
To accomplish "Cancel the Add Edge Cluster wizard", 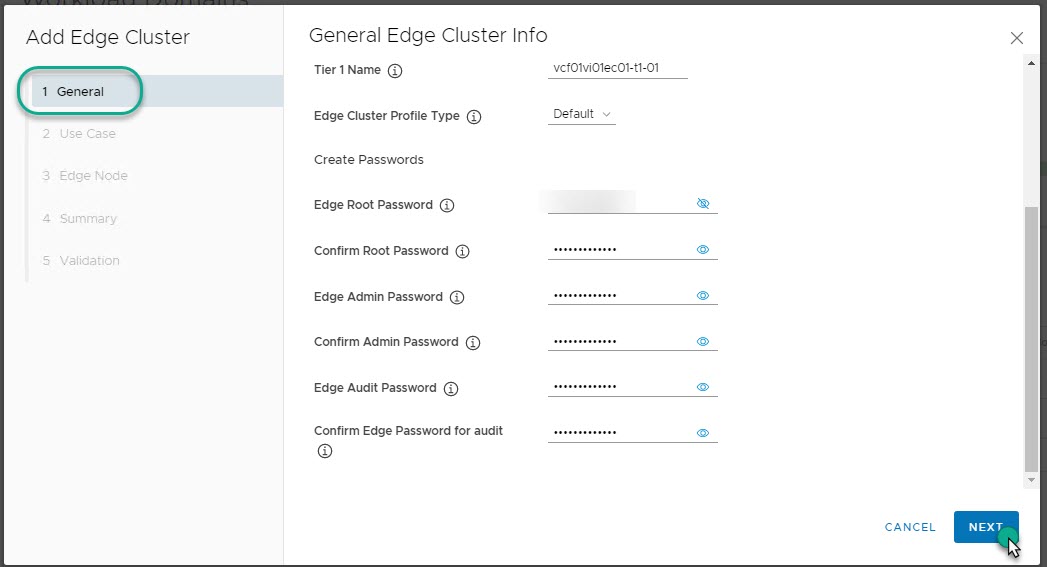I will (x=910, y=527).
